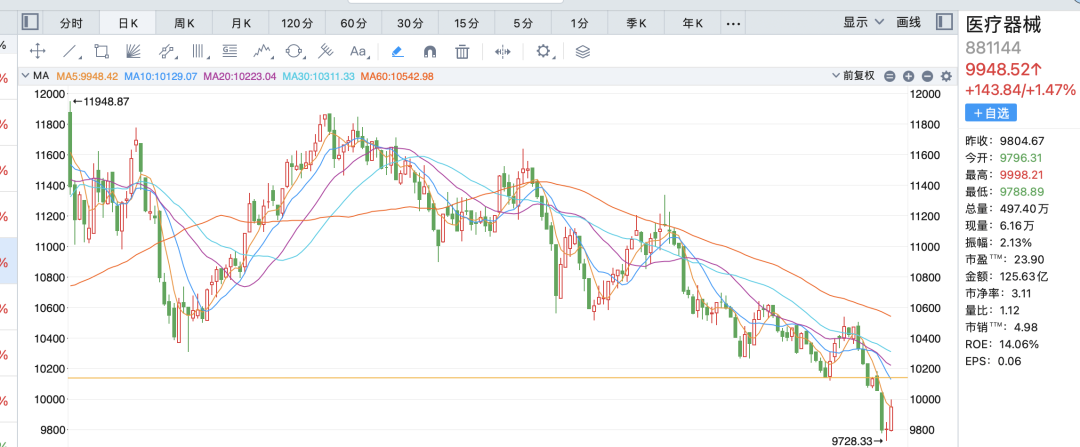Toggle the left sidebar panel
This screenshot has width=1080, height=447.
pyautogui.click(x=30, y=21)
